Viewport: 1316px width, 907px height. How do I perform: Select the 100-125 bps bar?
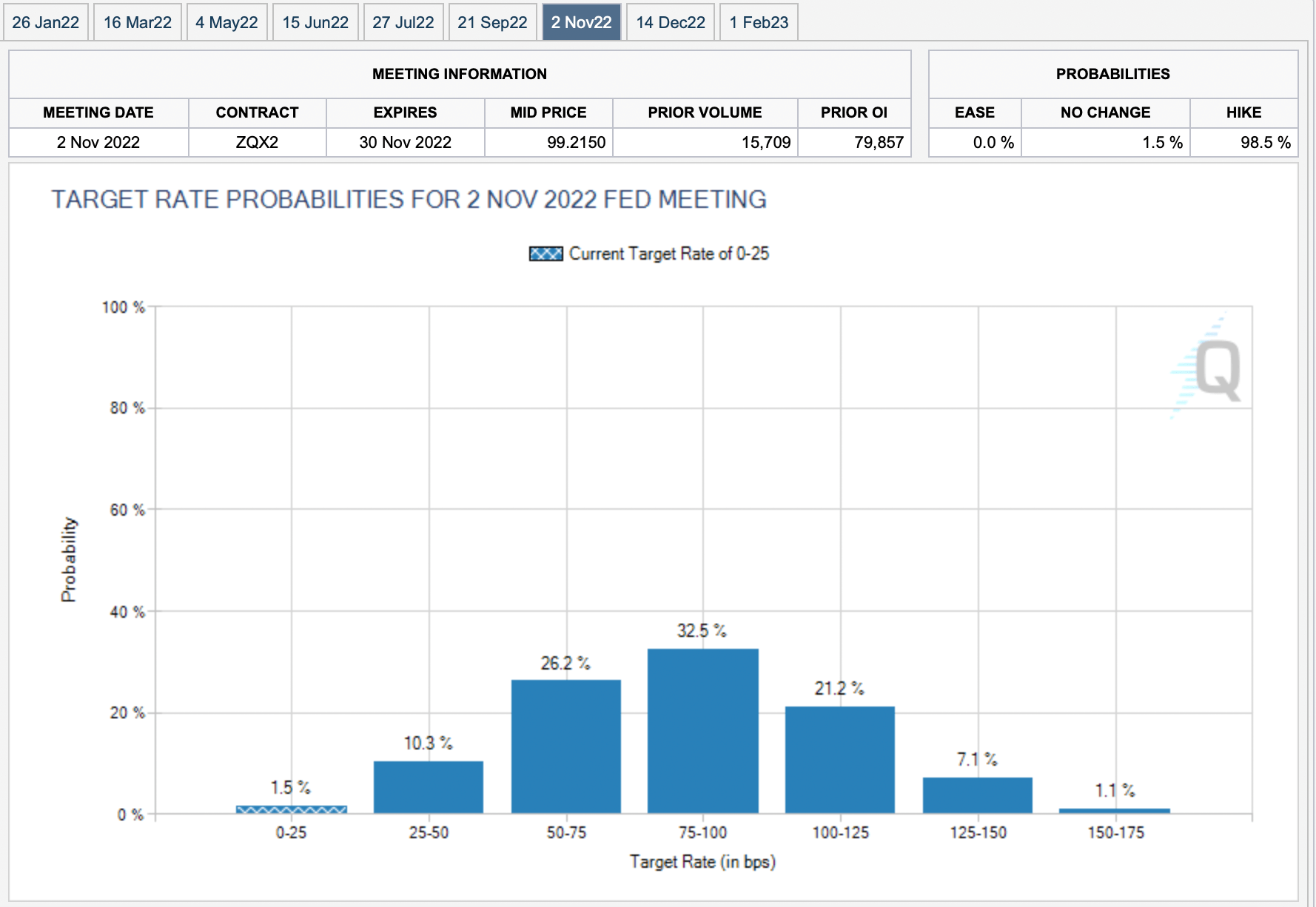[840, 760]
